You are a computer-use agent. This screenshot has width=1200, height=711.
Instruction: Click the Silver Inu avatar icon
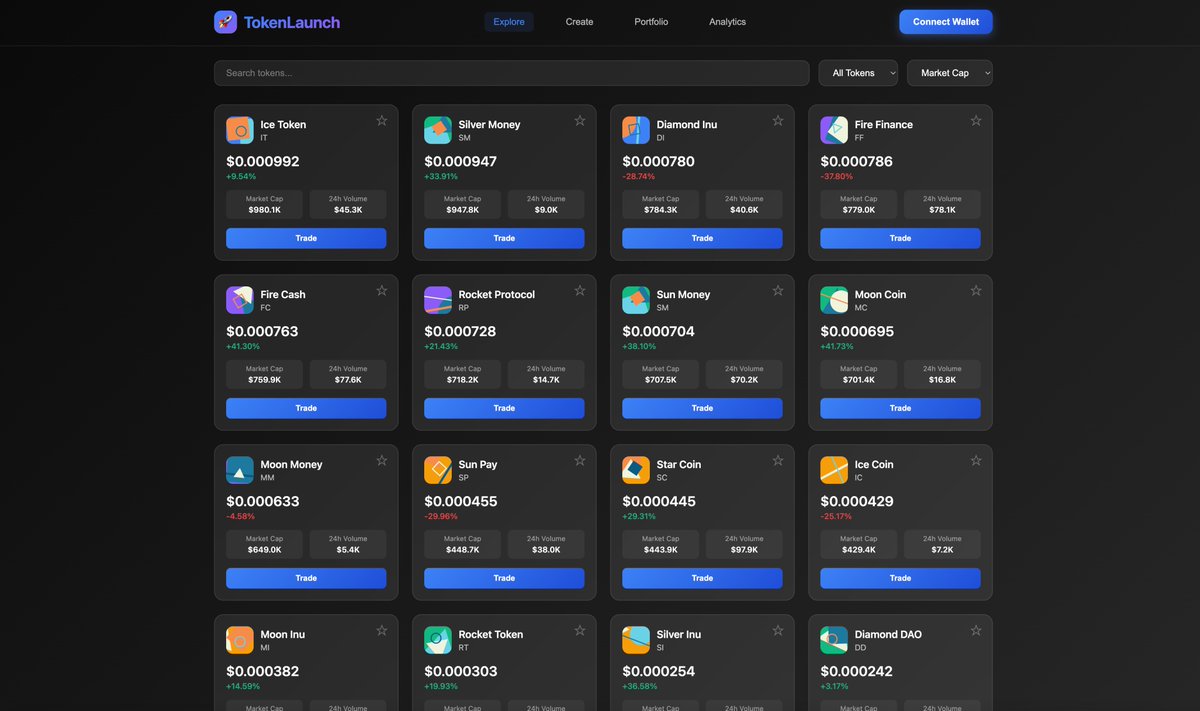point(636,640)
